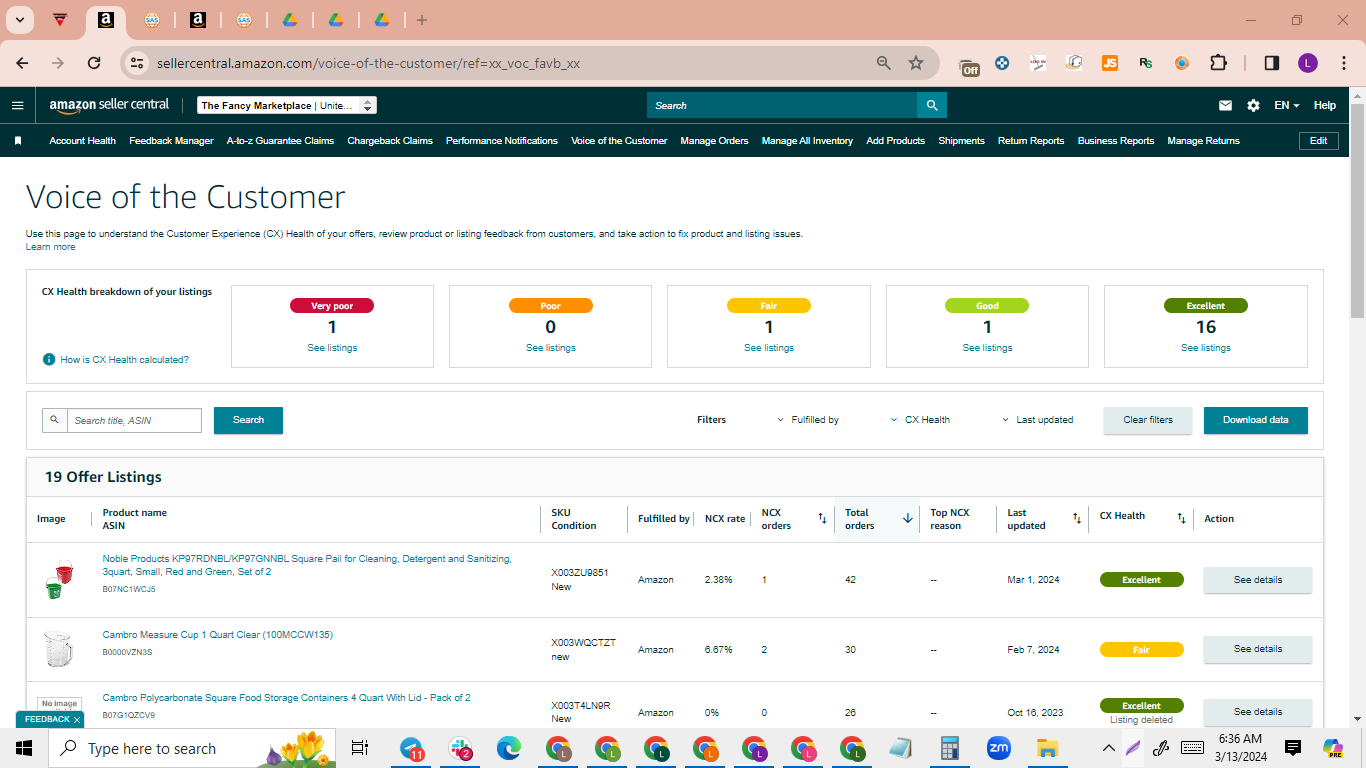Bookmark this page with the star icon
The image size is (1366, 768).
click(916, 63)
